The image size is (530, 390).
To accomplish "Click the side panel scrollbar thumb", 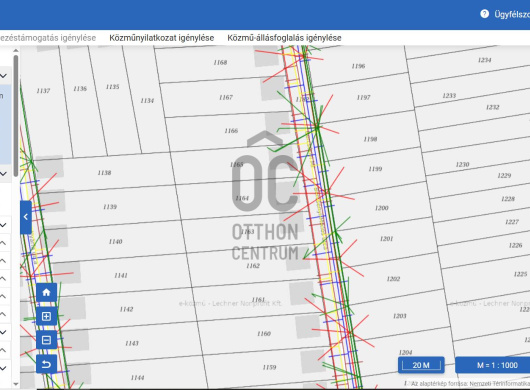I will pyautogui.click(x=16, y=116).
